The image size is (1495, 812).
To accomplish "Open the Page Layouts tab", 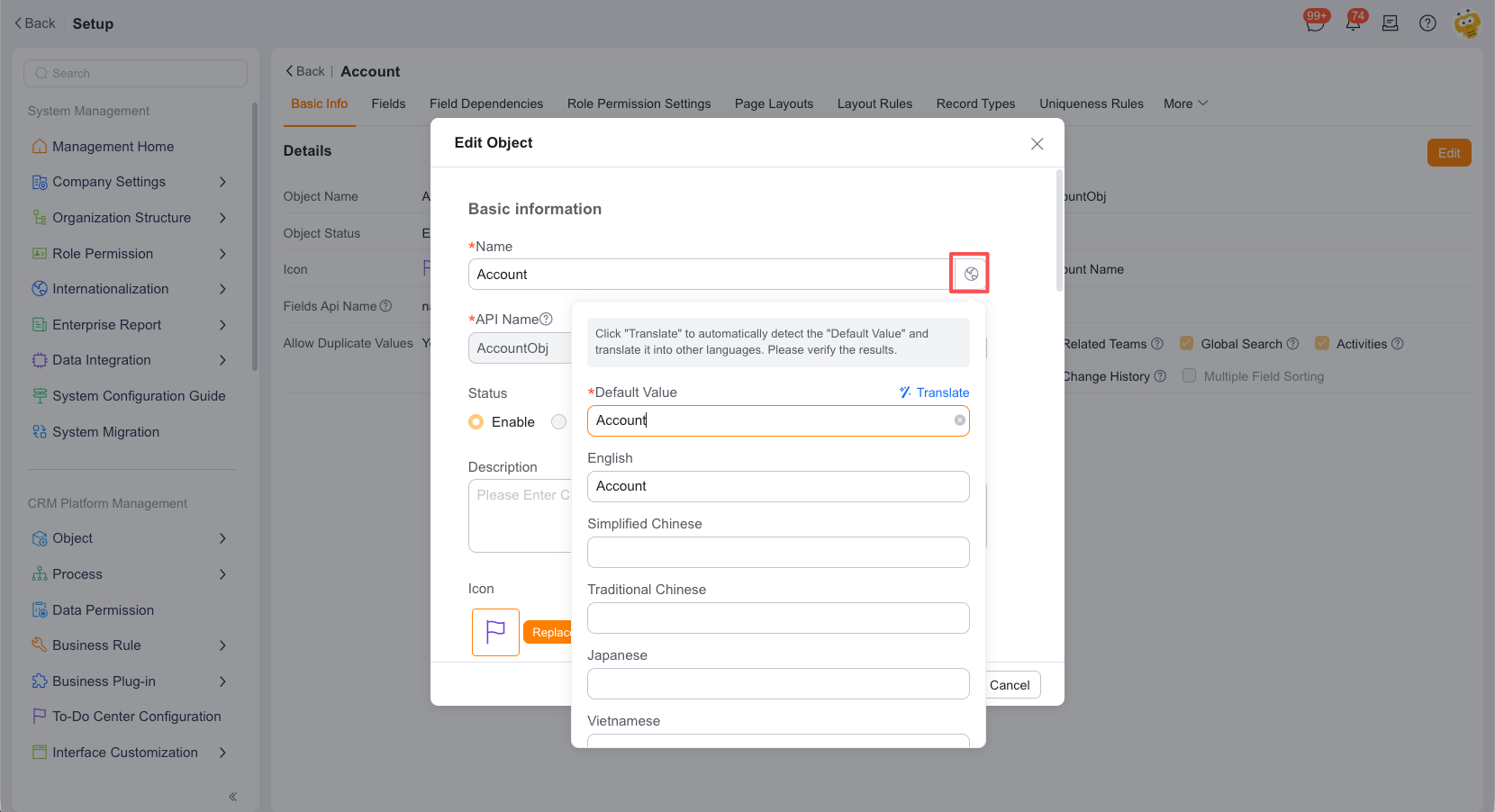I will tap(774, 104).
